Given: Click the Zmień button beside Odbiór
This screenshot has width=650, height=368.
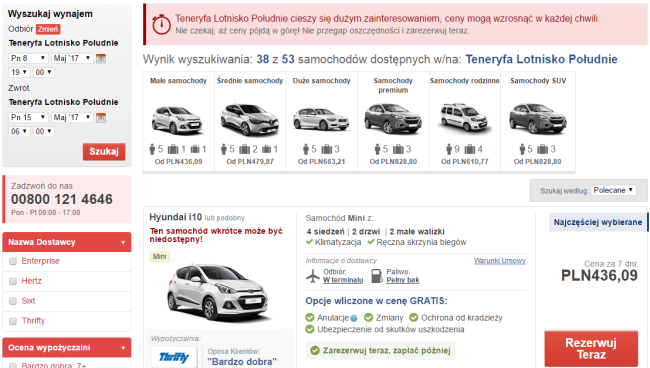Looking at the screenshot, I should (48, 29).
